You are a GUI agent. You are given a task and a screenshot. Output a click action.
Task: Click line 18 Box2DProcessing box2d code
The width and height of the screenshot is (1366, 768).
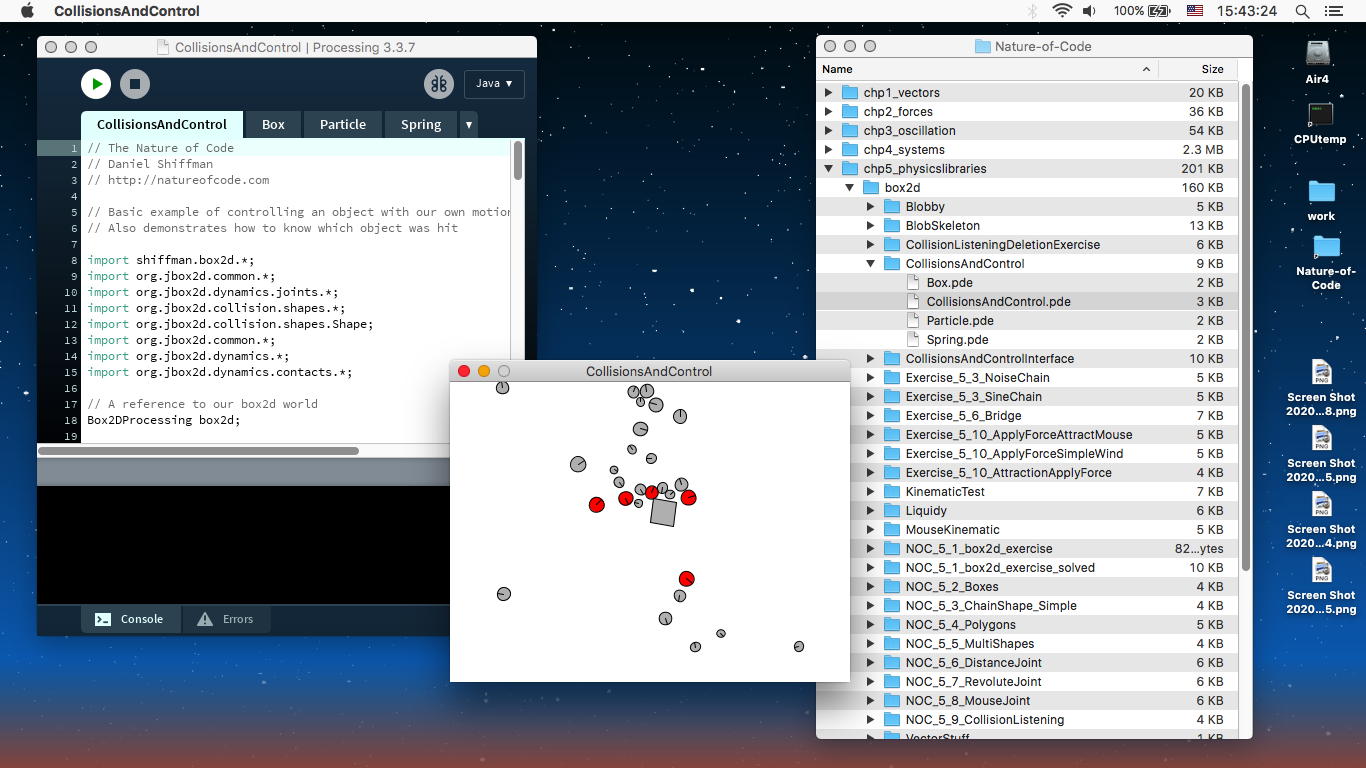coord(164,420)
